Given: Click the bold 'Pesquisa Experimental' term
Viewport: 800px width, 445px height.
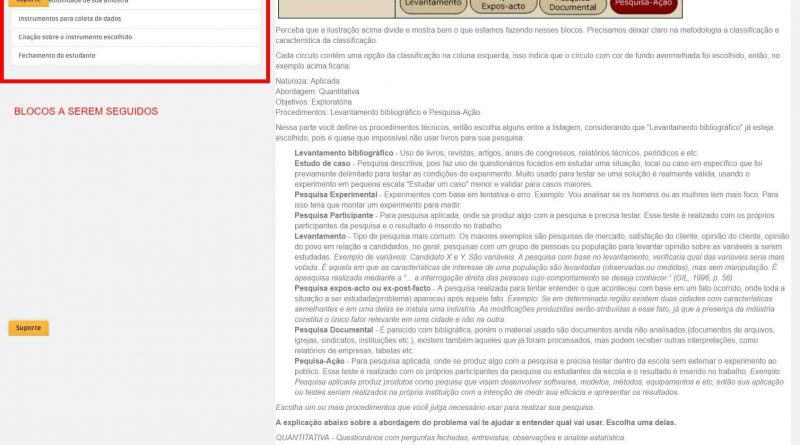Looking at the screenshot, I should [x=336, y=194].
